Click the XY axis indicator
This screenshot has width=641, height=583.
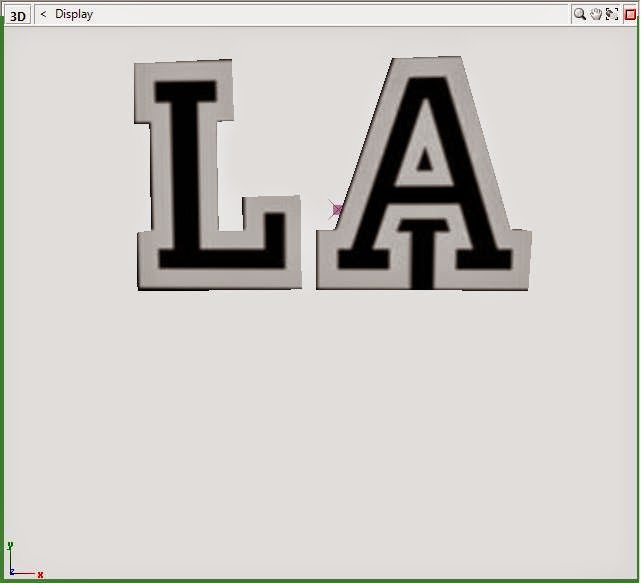23,561
